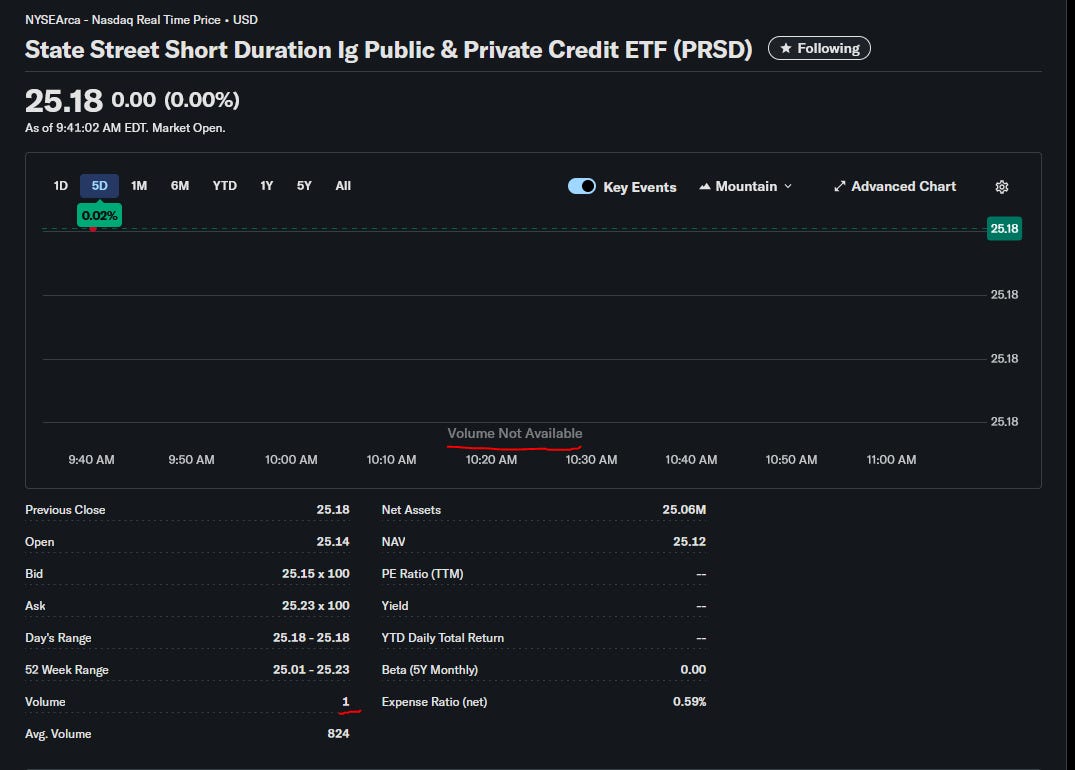1075x770 pixels.
Task: Click the 0.02% change badge
Action: click(99, 215)
